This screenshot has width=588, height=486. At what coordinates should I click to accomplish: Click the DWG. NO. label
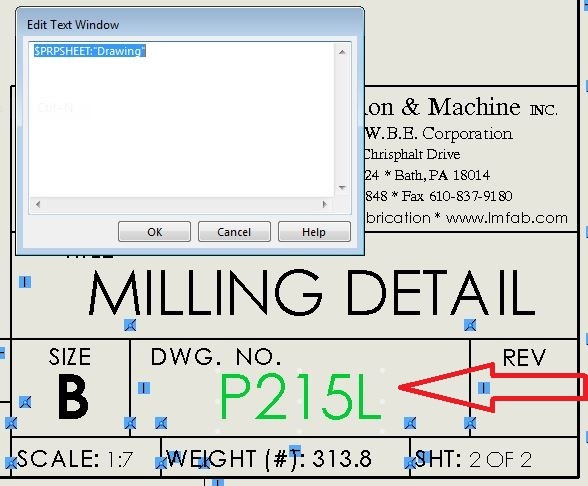216,357
